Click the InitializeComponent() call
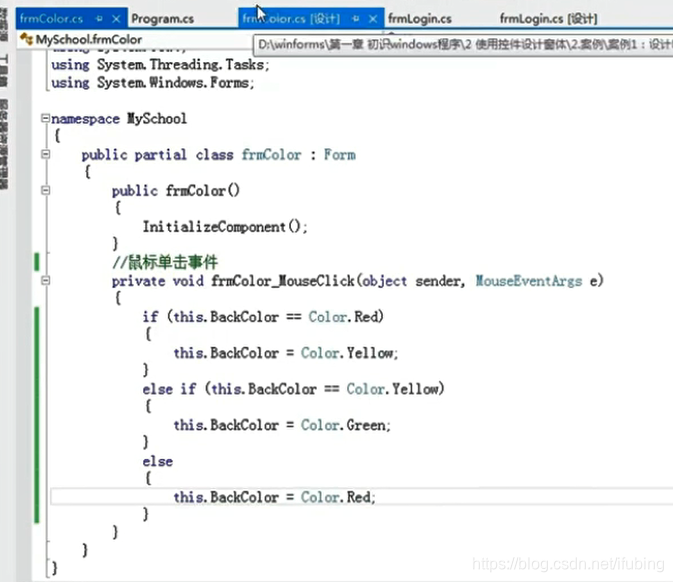 [x=225, y=227]
